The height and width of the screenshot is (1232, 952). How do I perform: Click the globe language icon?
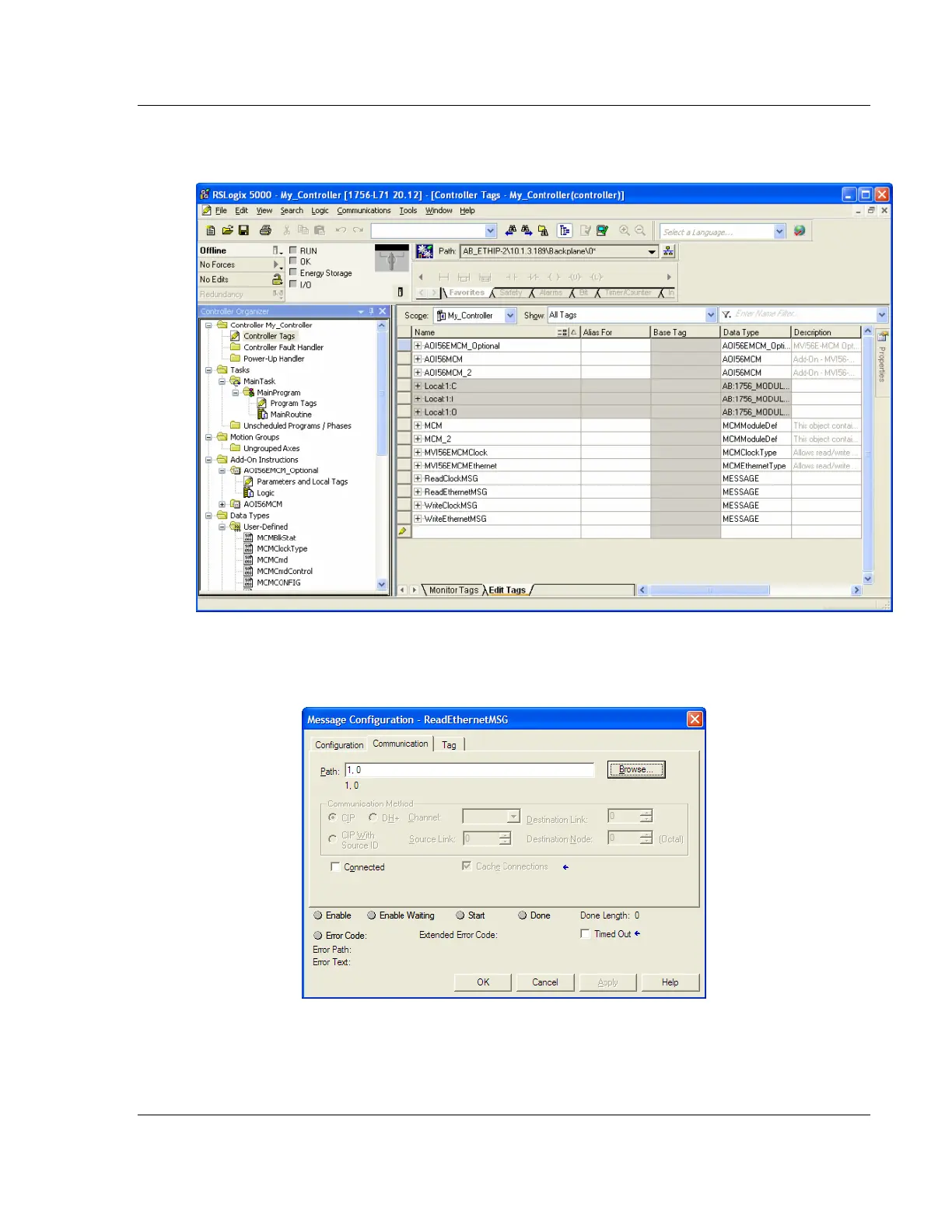(x=800, y=231)
